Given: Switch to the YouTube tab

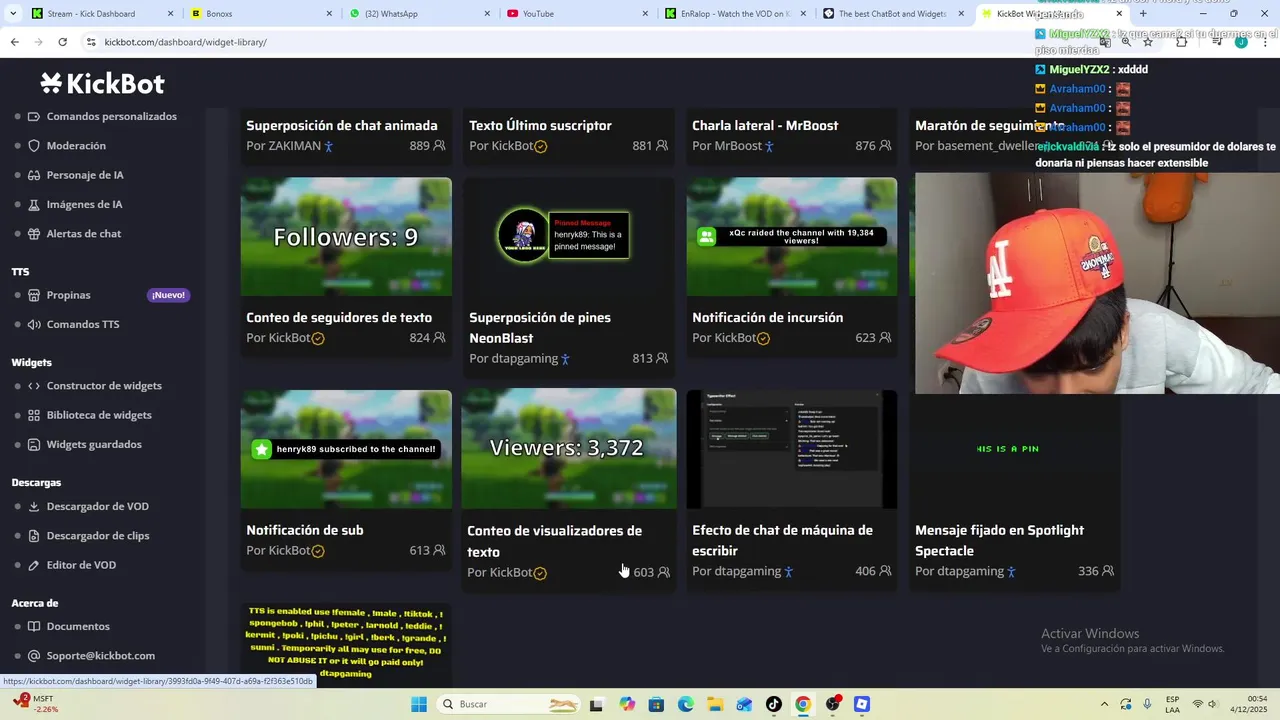Looking at the screenshot, I should 578,14.
